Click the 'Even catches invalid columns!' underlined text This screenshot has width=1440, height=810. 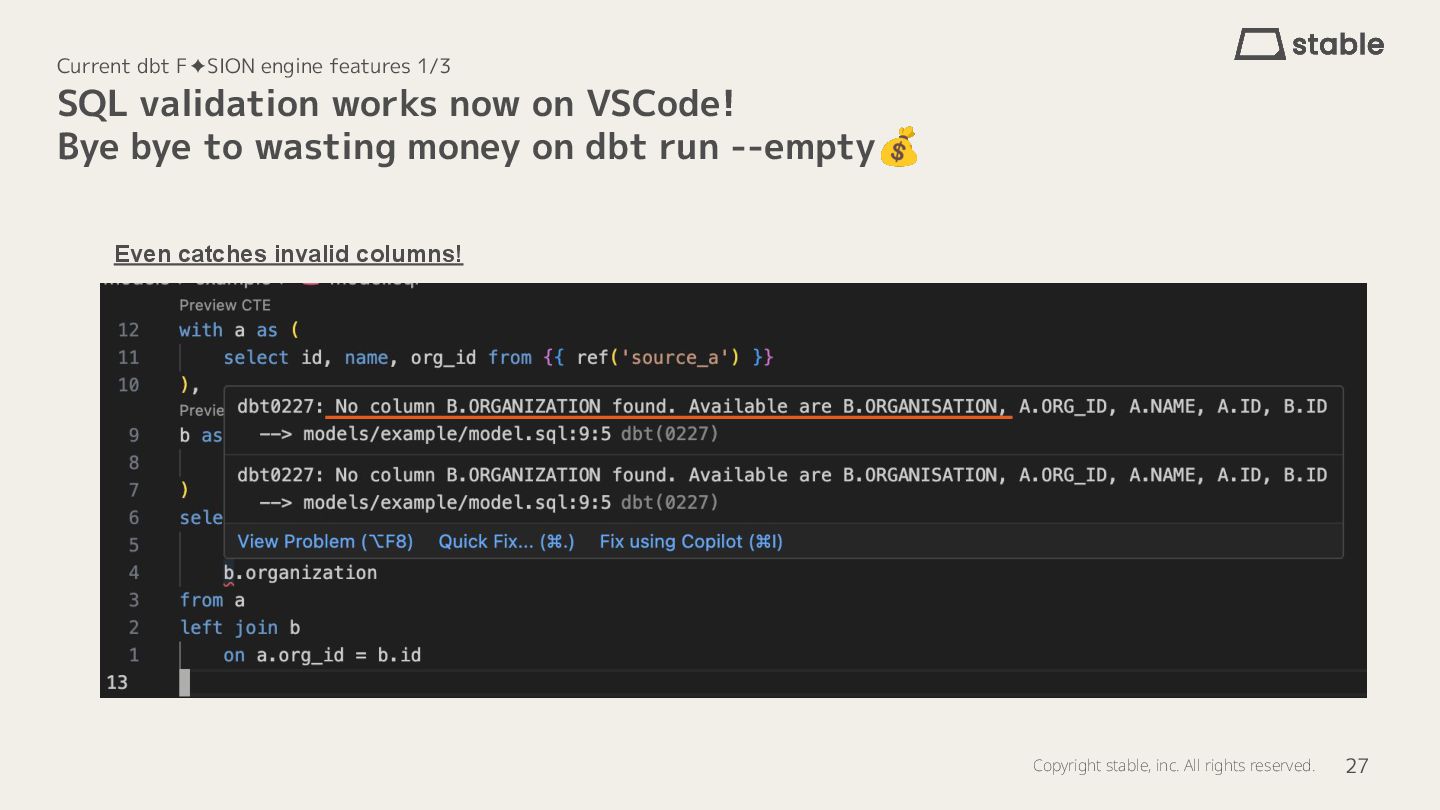(x=289, y=254)
